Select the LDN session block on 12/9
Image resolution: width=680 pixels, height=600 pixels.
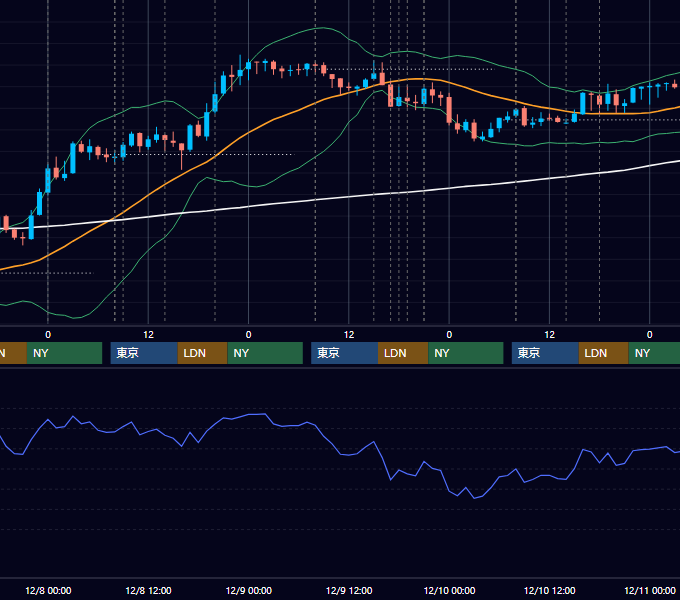tap(403, 353)
